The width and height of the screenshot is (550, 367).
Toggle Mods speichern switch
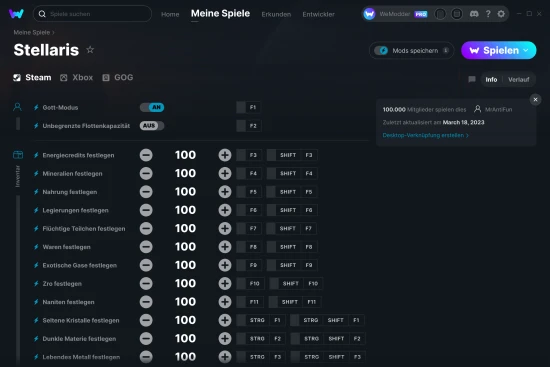(381, 51)
